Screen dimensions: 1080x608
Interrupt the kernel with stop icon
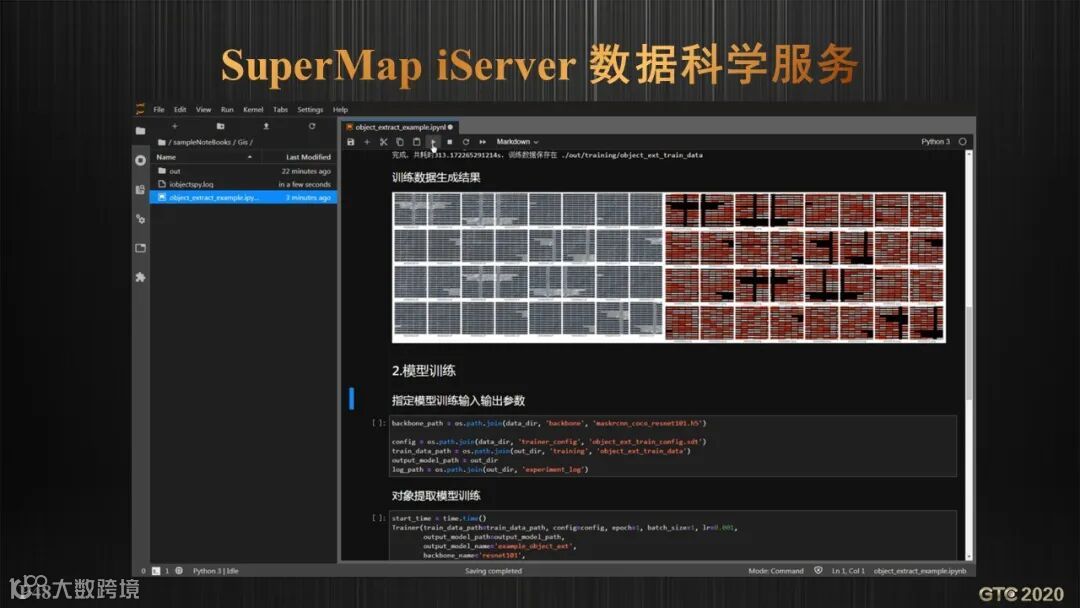click(x=450, y=142)
